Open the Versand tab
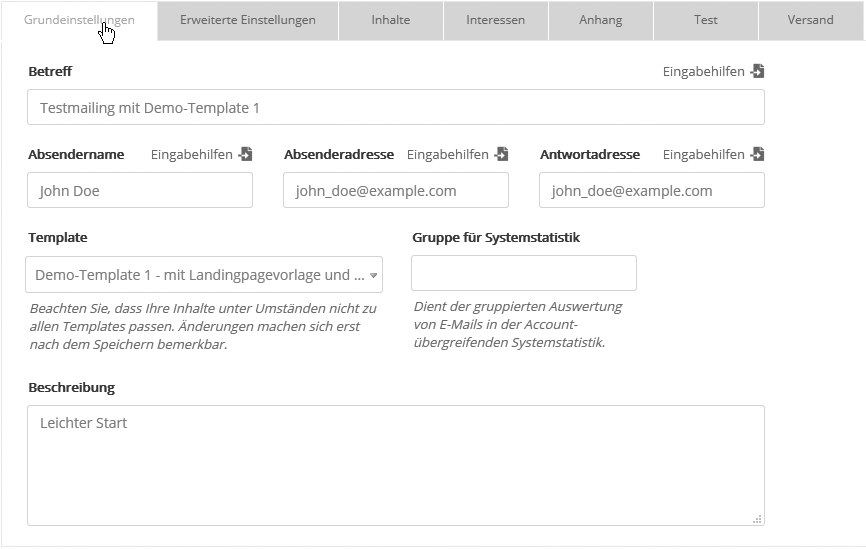The height and width of the screenshot is (549, 866). [810, 20]
